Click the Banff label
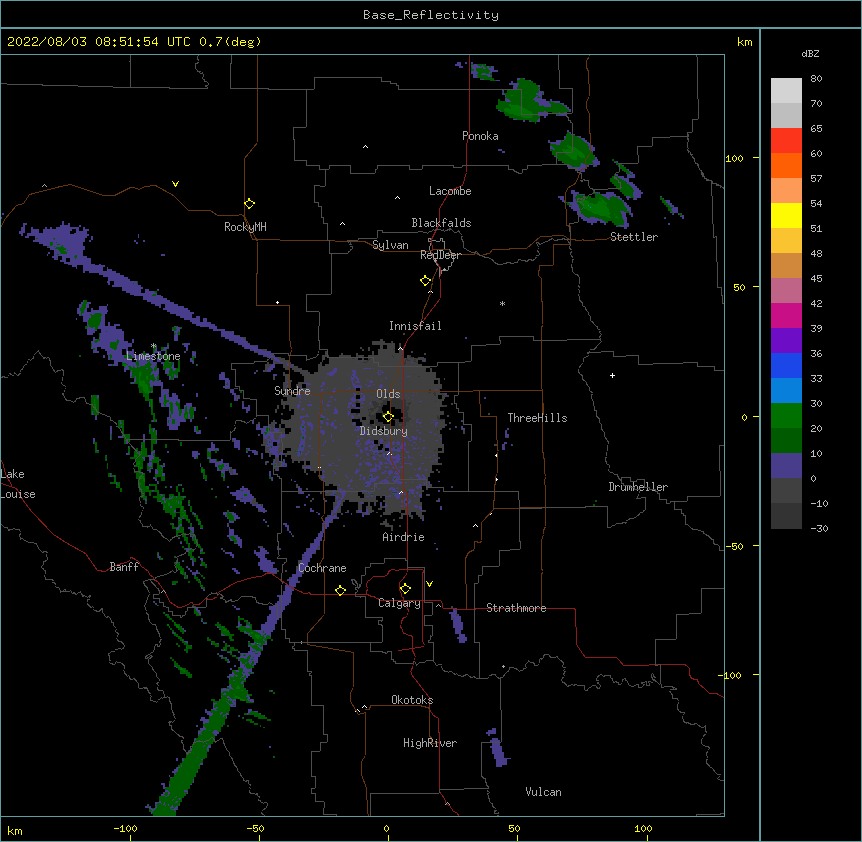Image resolution: width=862 pixels, height=842 pixels. tap(124, 567)
